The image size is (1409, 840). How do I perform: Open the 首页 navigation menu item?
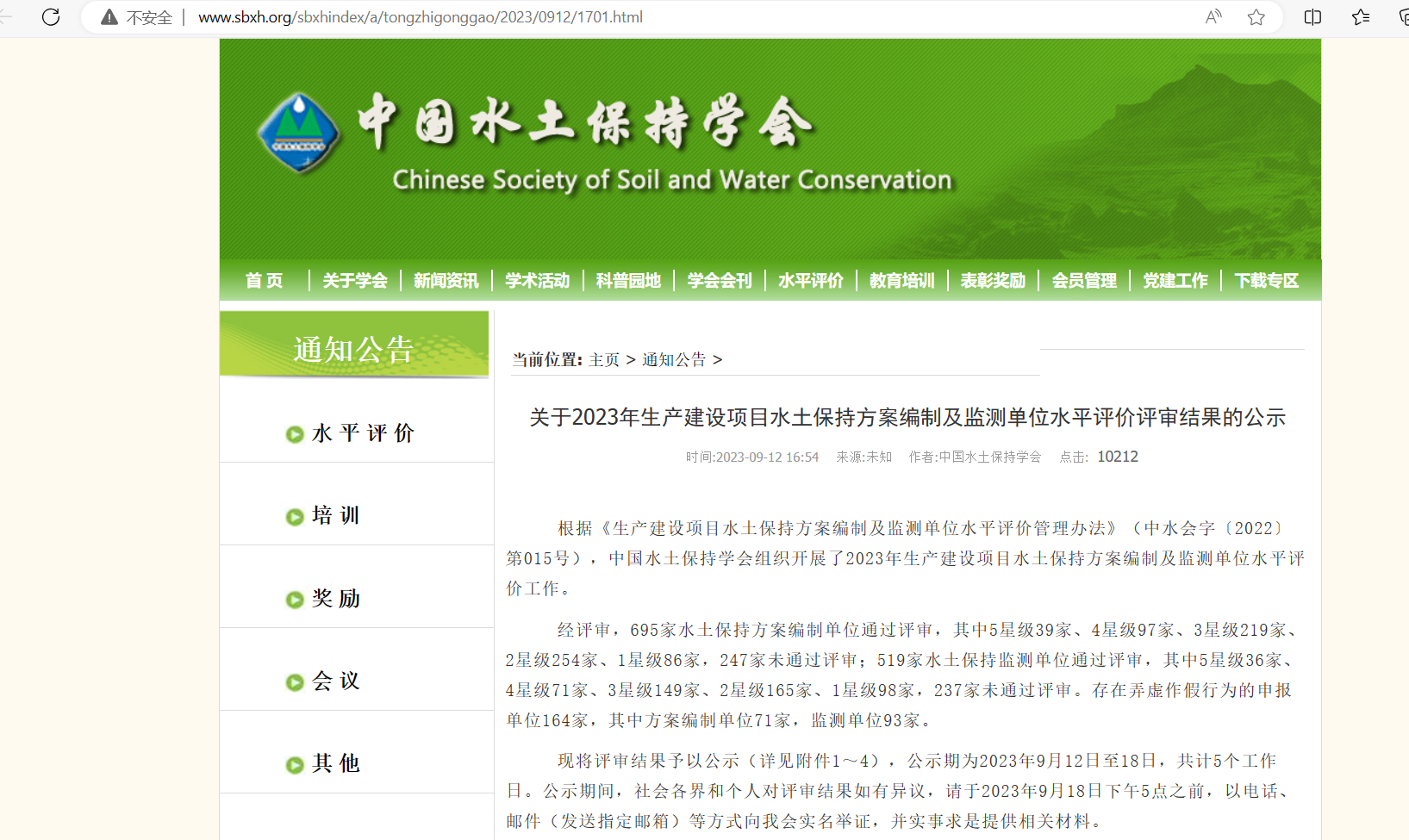pos(264,281)
